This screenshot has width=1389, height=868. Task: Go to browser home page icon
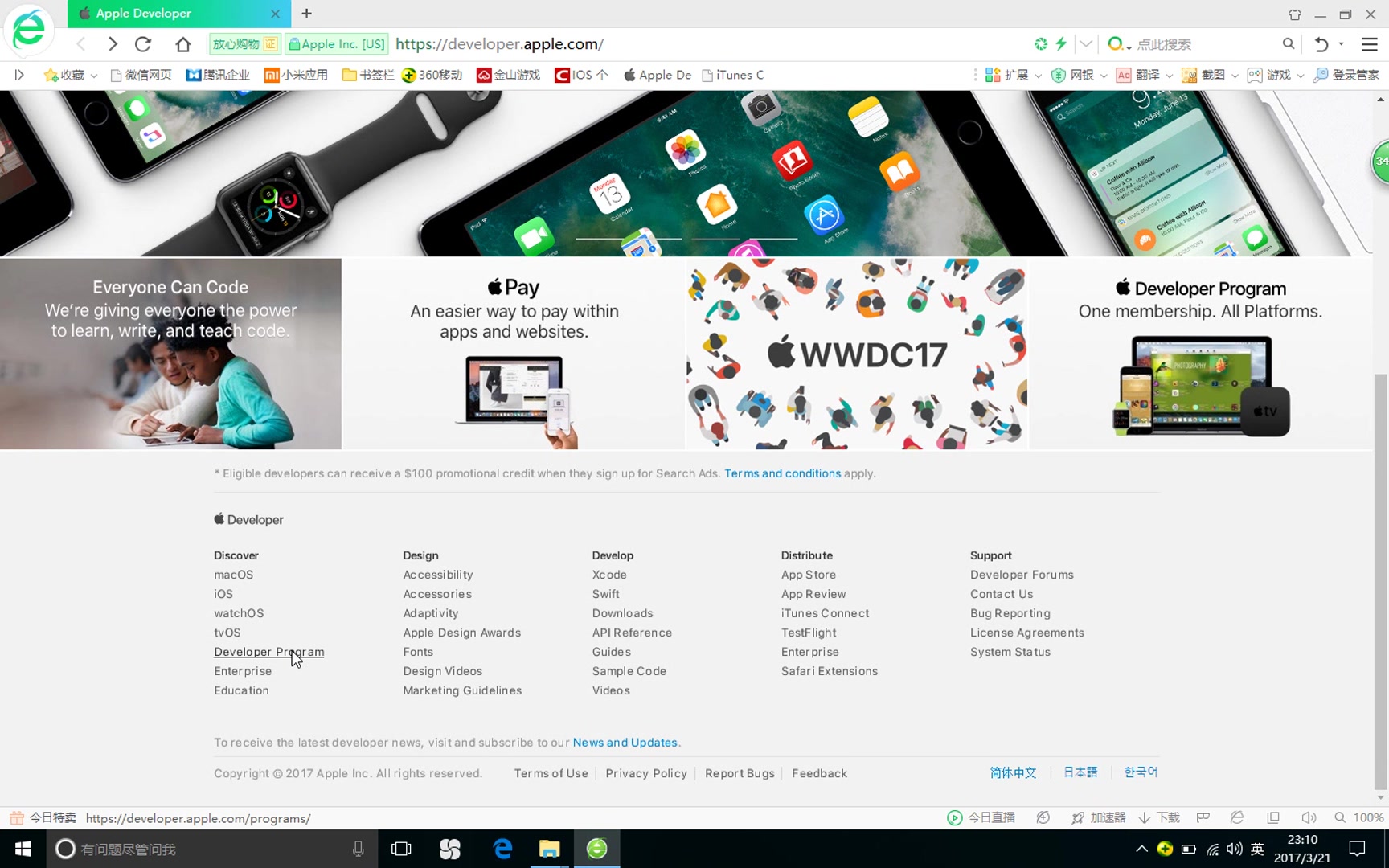tap(183, 44)
